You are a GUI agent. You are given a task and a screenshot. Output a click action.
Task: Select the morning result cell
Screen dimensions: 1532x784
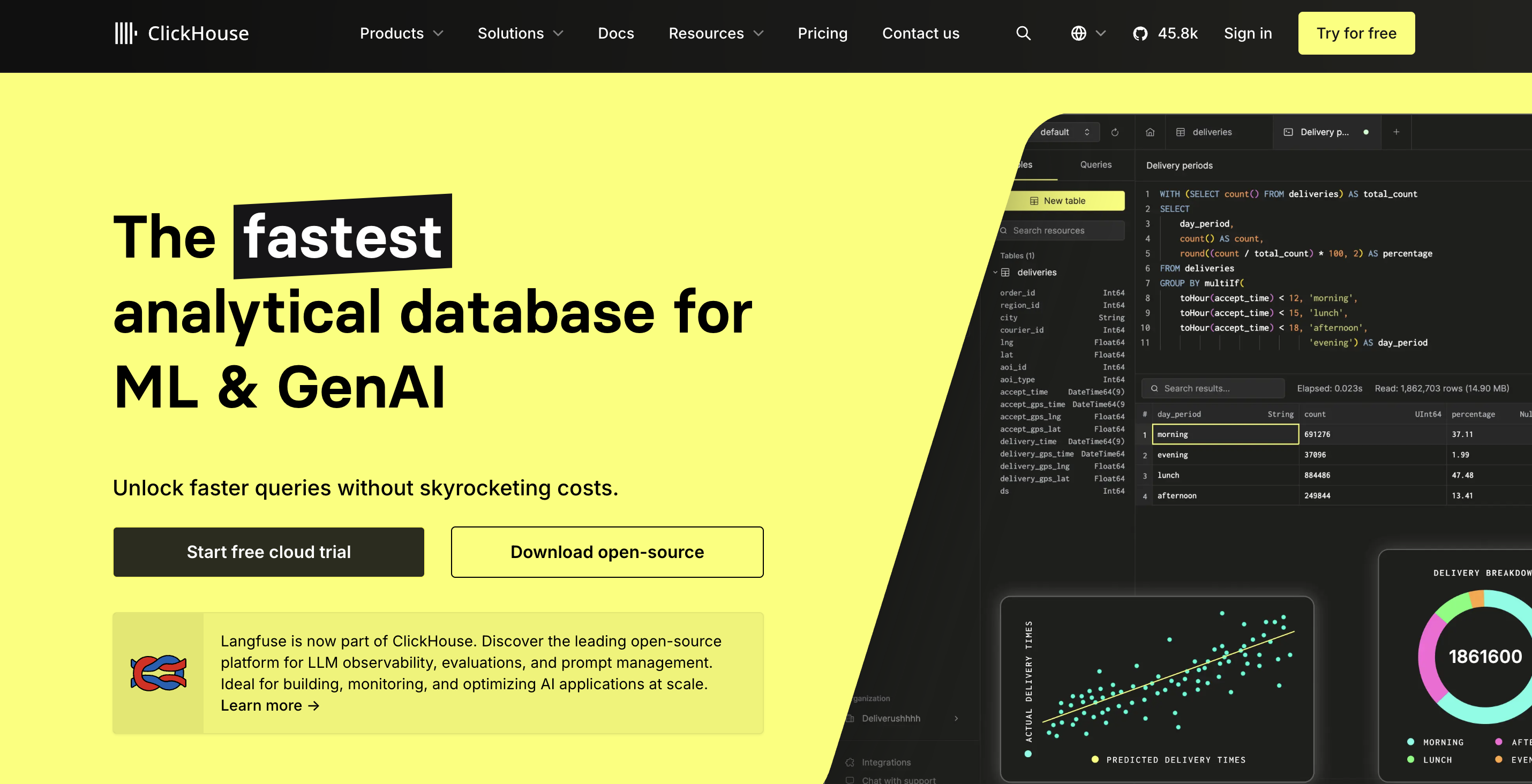1225,434
